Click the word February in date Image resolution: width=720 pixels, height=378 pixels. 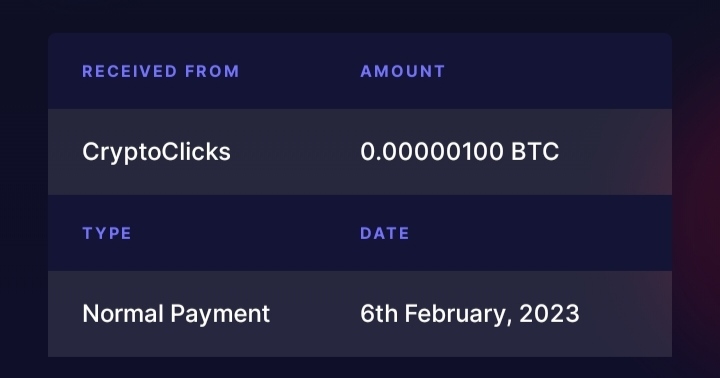tap(458, 315)
